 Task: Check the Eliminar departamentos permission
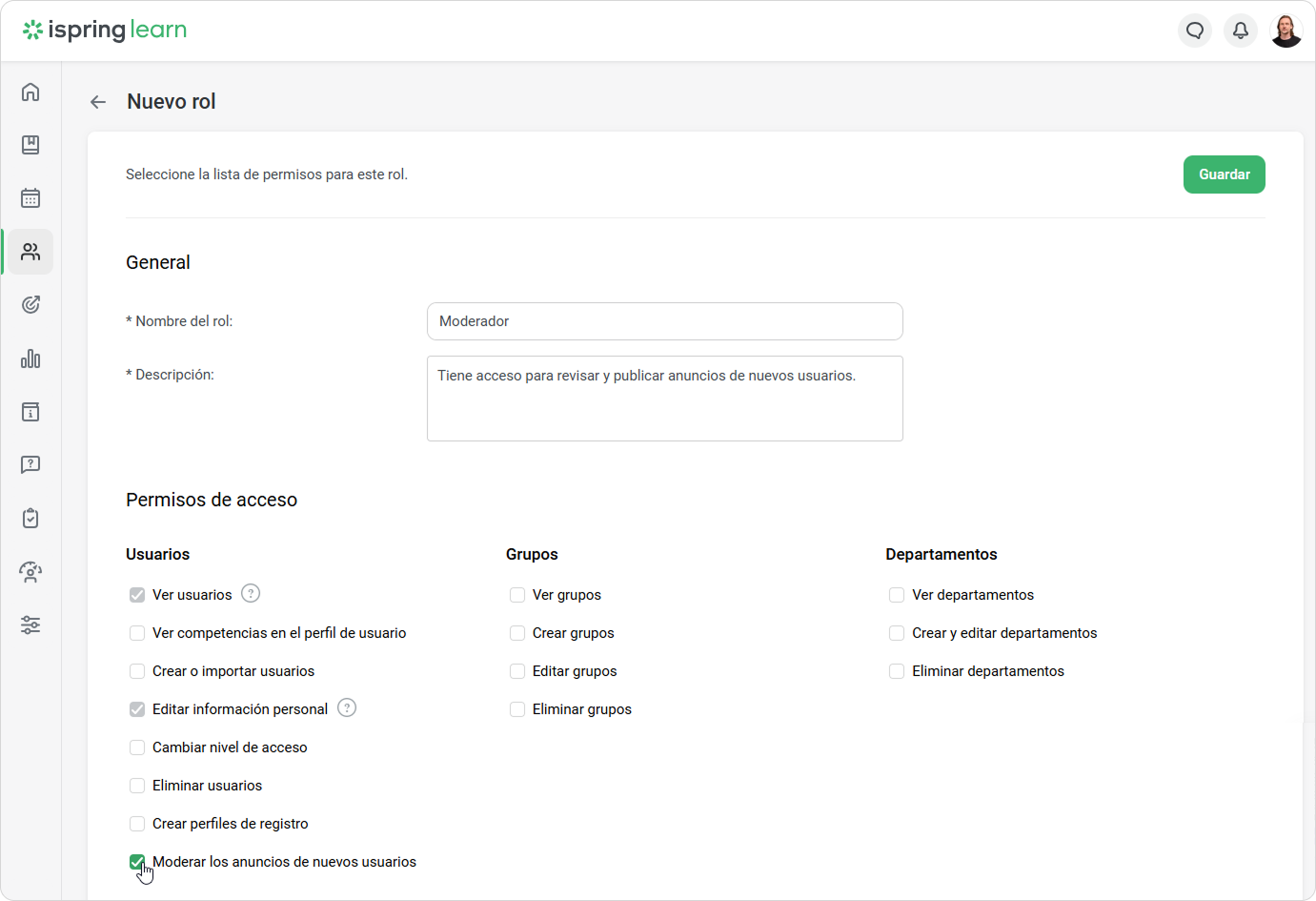(x=897, y=671)
